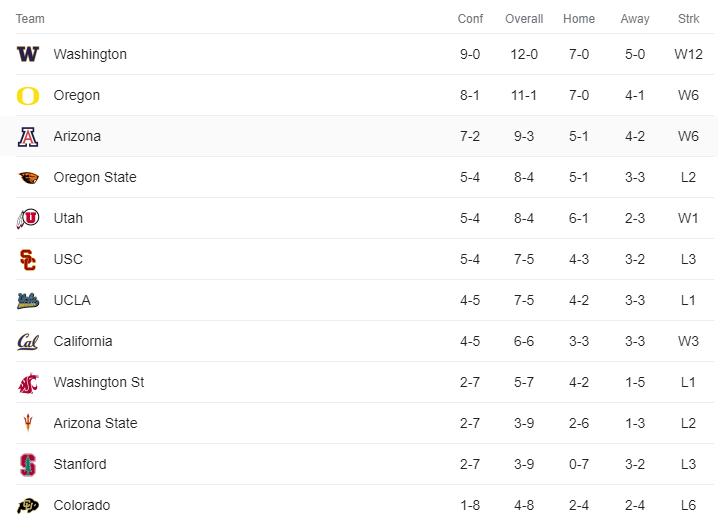Click the Arizona Wildcats logo

click(x=28, y=136)
